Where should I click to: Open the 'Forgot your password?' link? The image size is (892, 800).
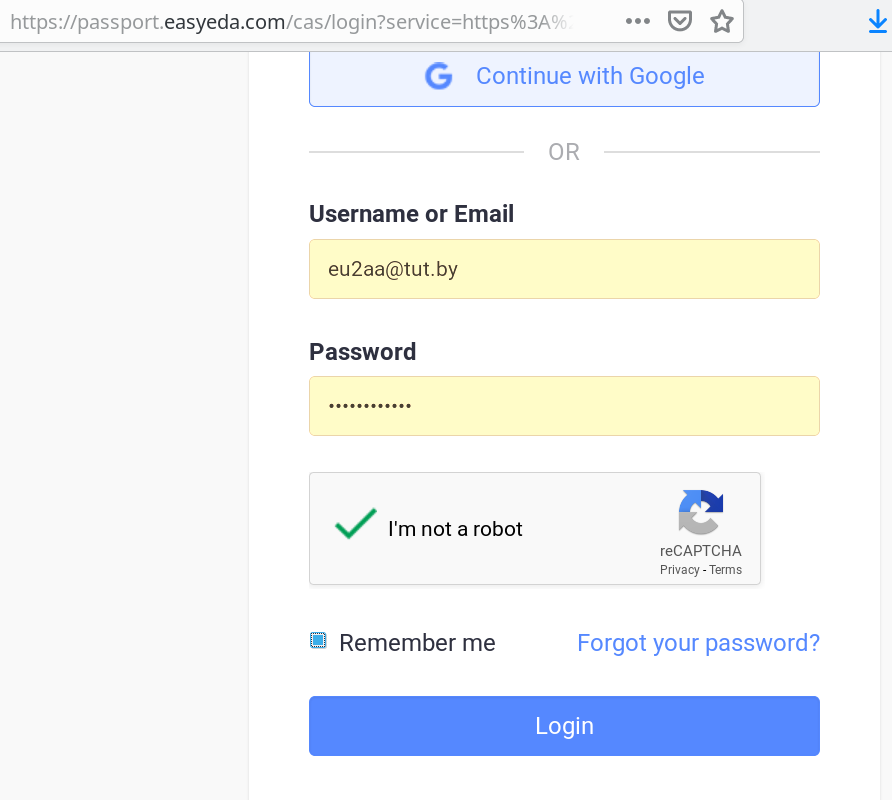(x=698, y=643)
